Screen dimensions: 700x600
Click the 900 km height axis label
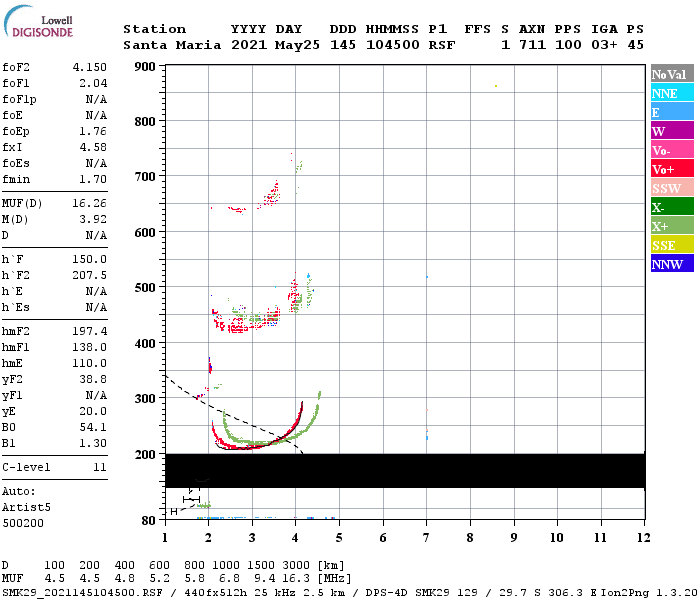(x=145, y=67)
